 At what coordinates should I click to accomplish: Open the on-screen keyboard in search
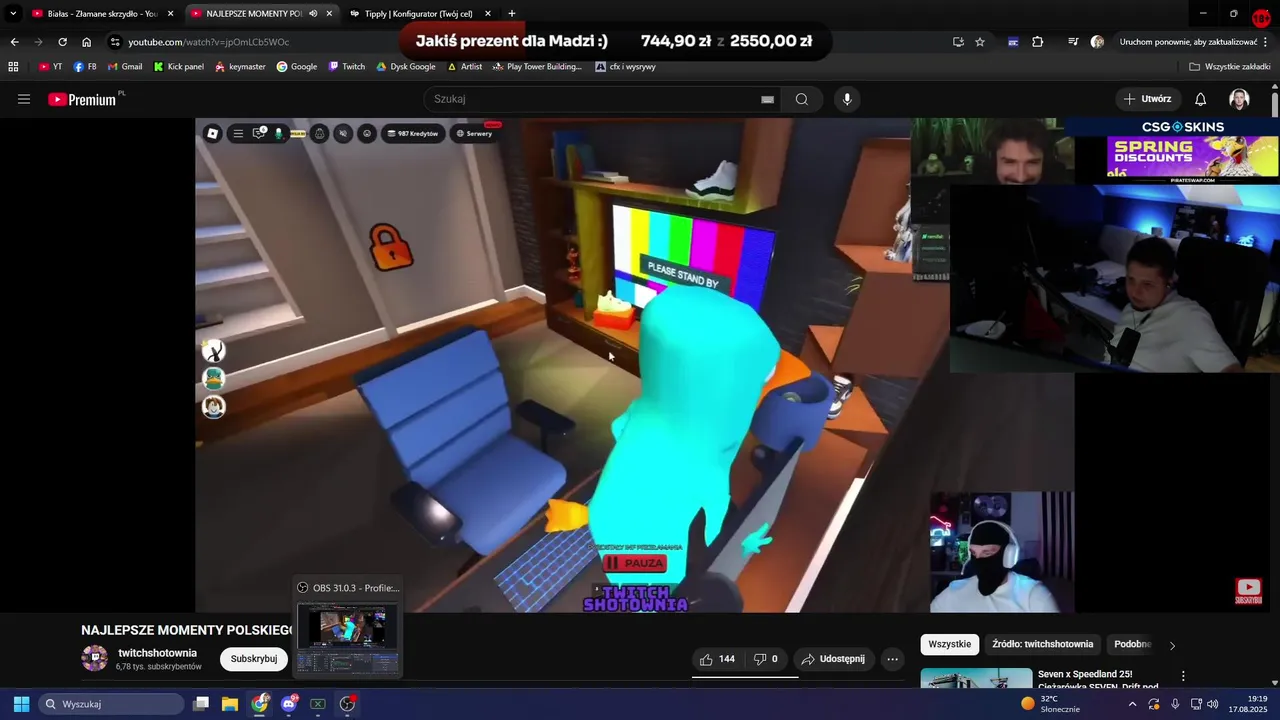pos(767,99)
